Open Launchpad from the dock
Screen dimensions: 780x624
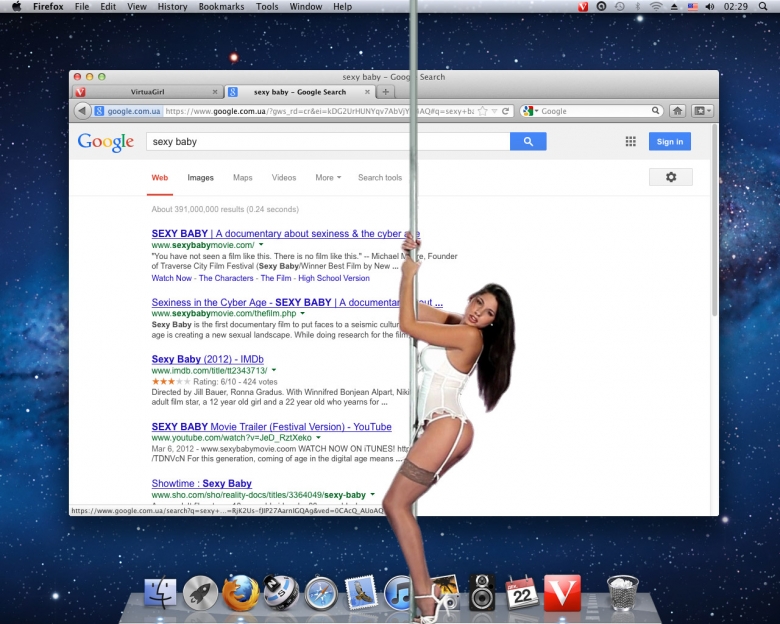tap(201, 592)
